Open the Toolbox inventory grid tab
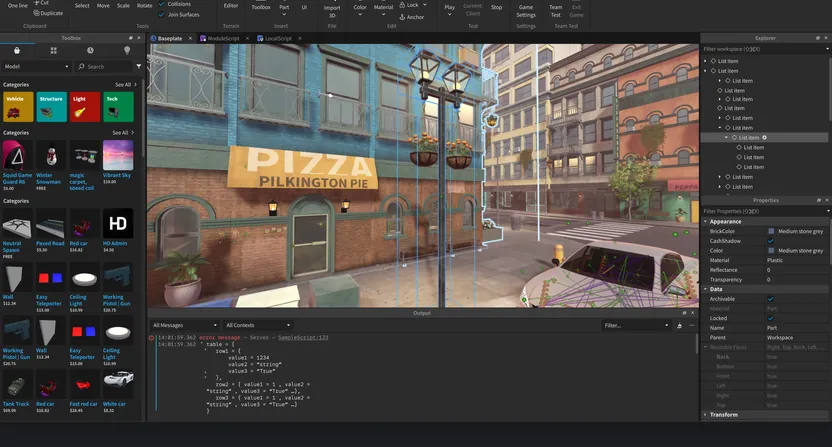832x447 pixels. (x=54, y=50)
